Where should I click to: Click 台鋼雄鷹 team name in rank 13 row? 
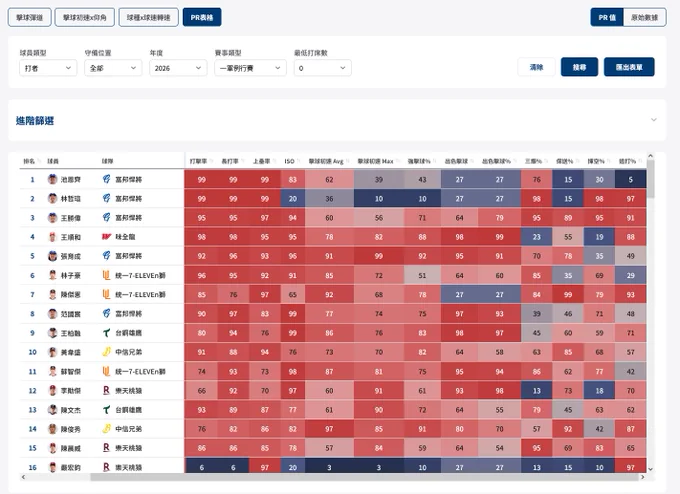point(129,409)
